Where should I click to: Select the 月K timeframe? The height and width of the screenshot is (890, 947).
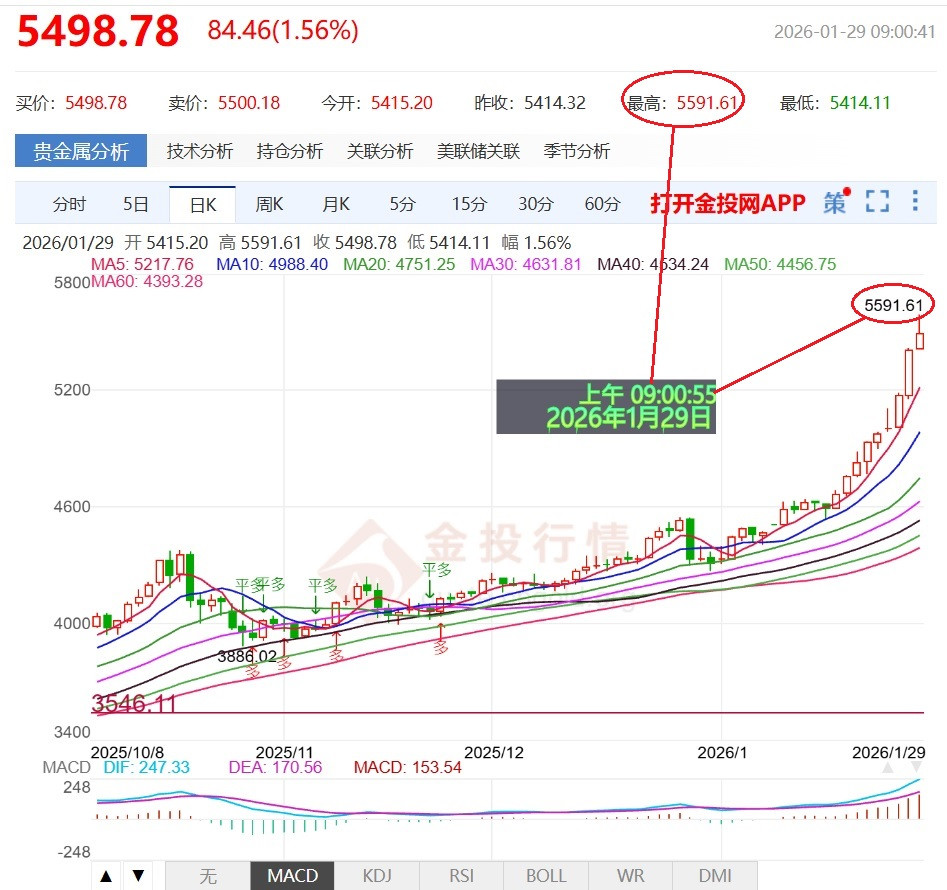point(334,203)
